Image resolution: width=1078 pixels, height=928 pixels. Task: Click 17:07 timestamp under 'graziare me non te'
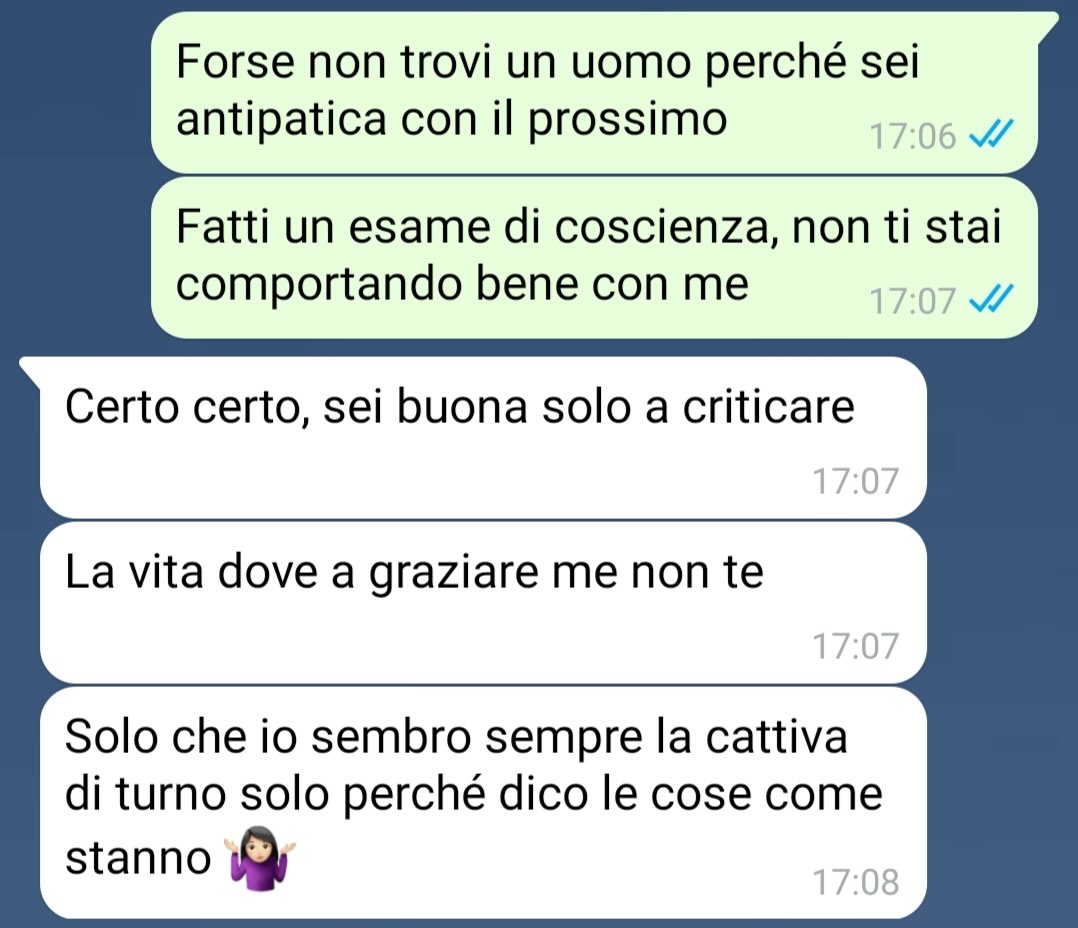point(855,645)
